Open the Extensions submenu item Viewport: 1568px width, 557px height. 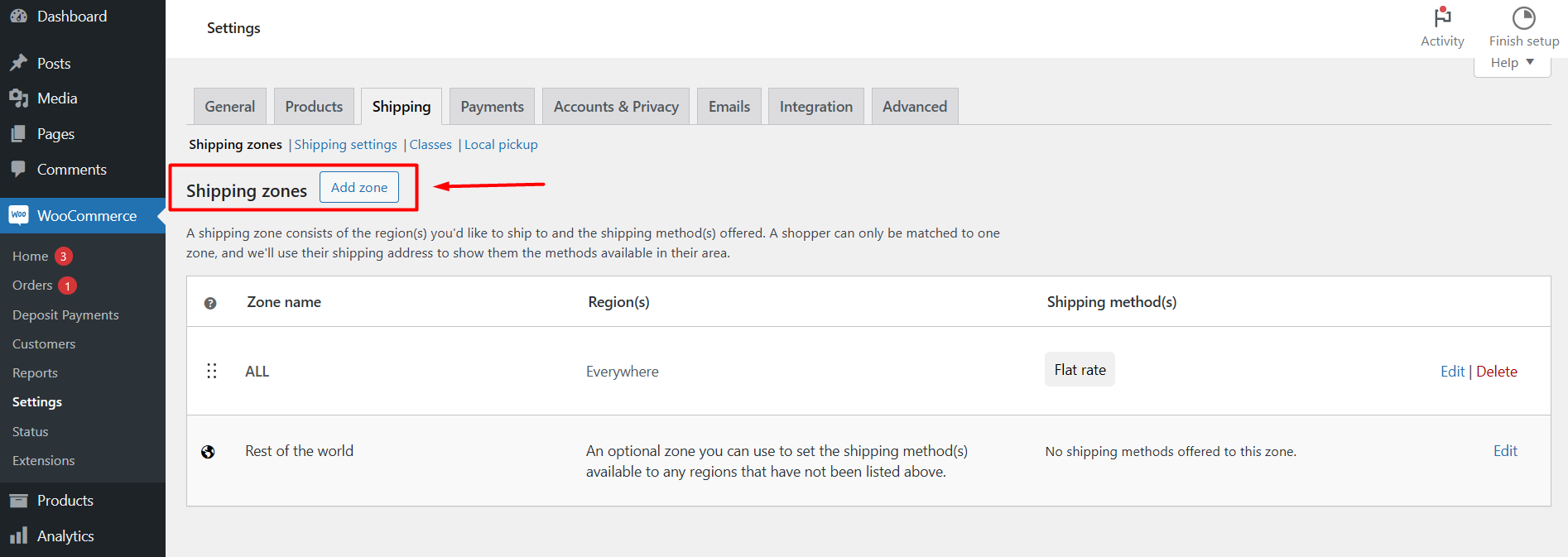[x=44, y=460]
